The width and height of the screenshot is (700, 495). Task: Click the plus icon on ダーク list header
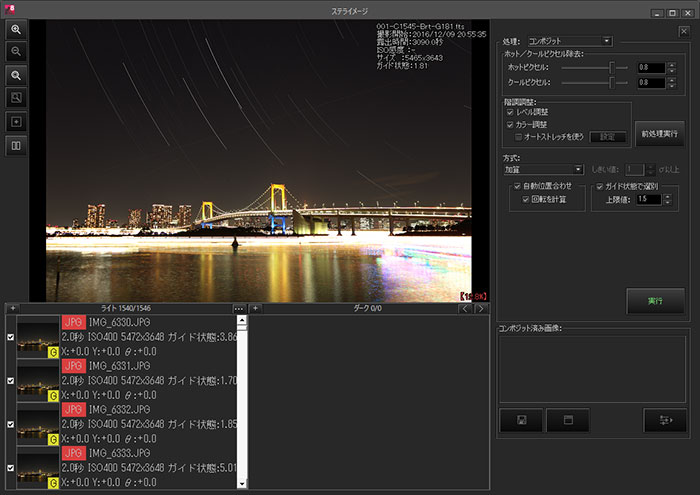pyautogui.click(x=255, y=308)
